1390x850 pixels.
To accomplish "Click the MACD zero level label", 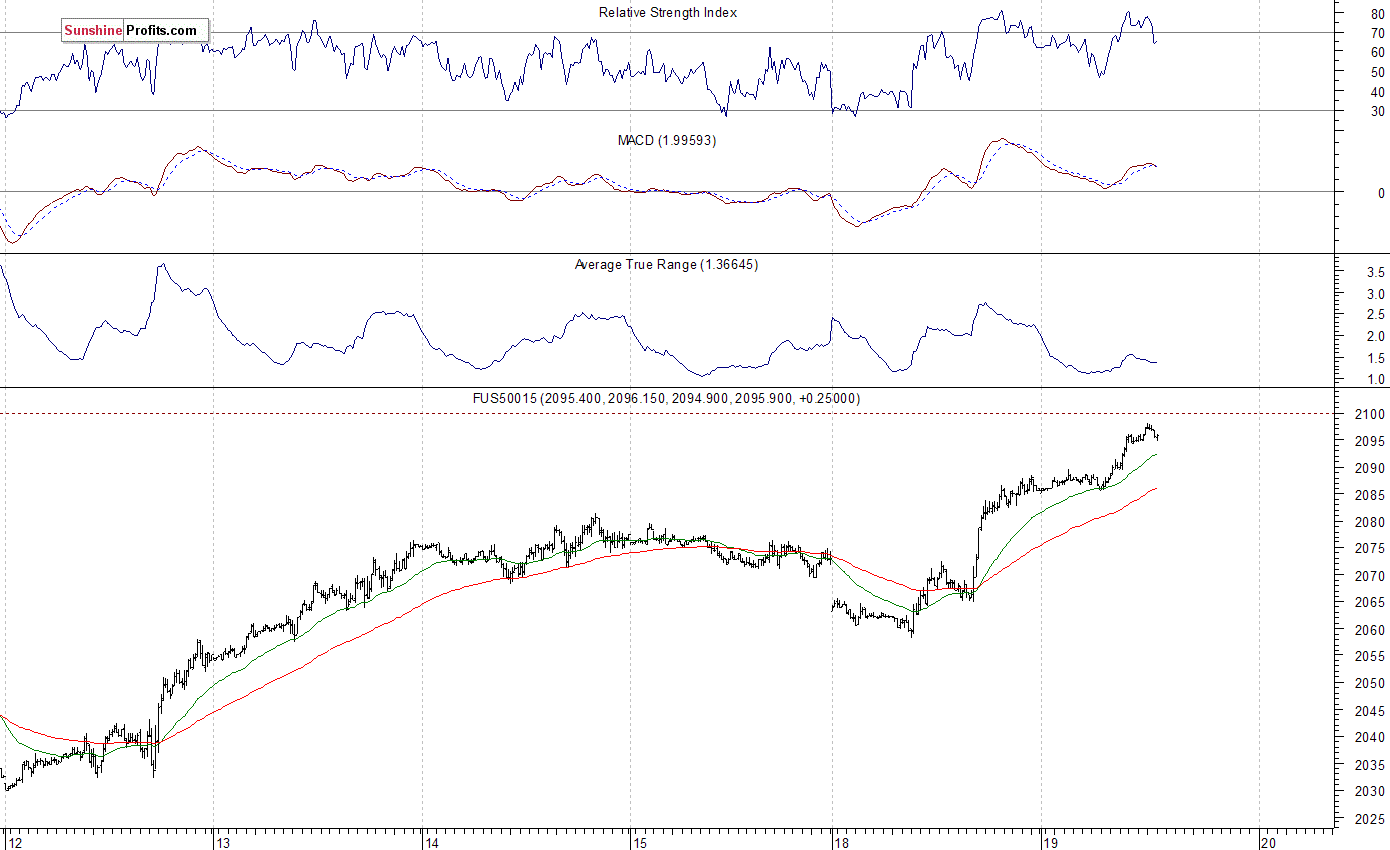I will point(1381,192).
